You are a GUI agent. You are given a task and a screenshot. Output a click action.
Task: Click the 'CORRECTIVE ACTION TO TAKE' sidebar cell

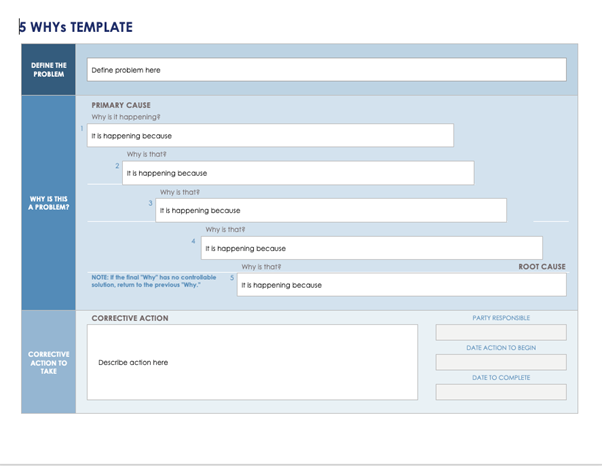coord(48,362)
